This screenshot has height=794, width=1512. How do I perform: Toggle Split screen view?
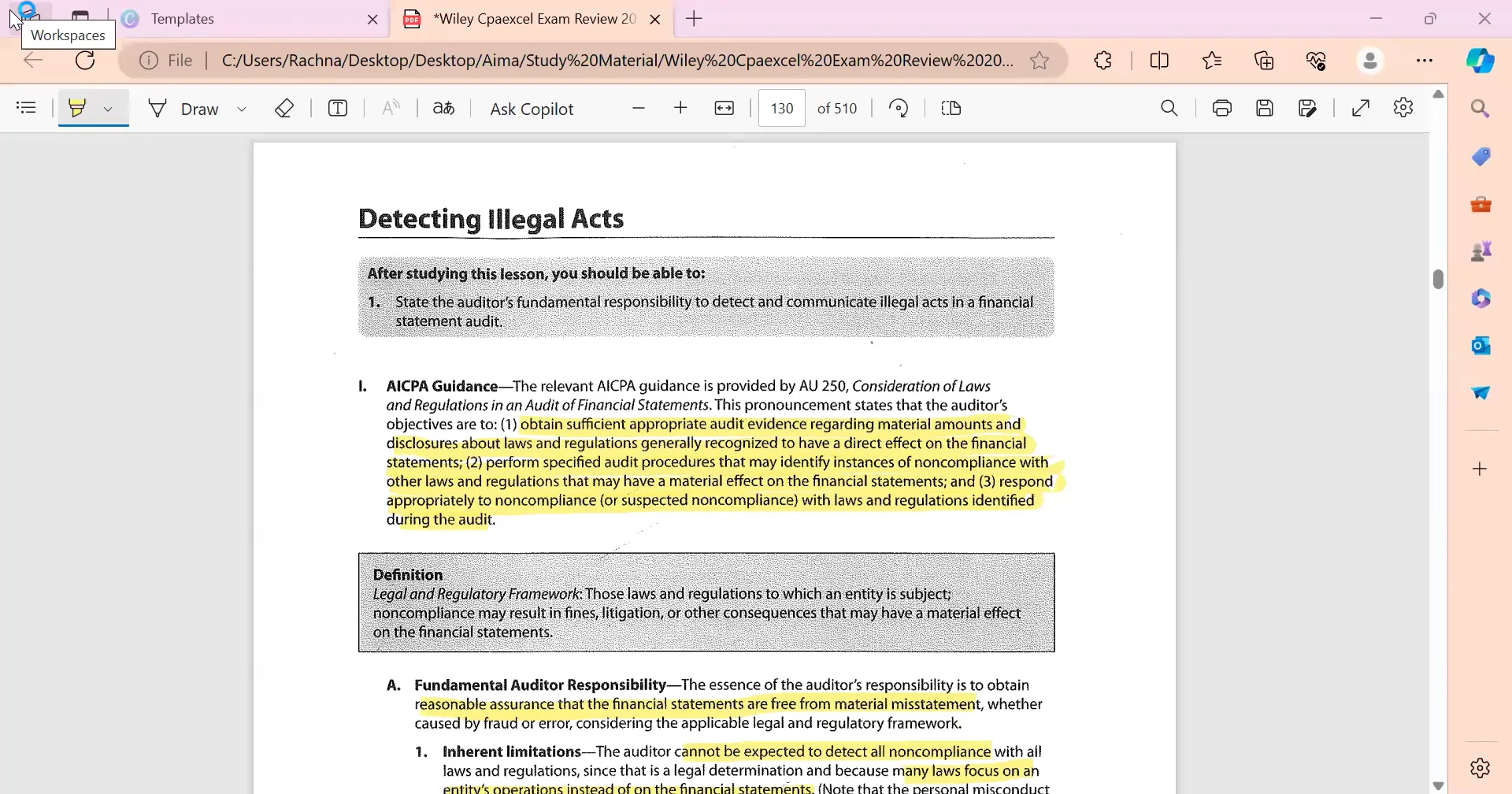click(1159, 61)
